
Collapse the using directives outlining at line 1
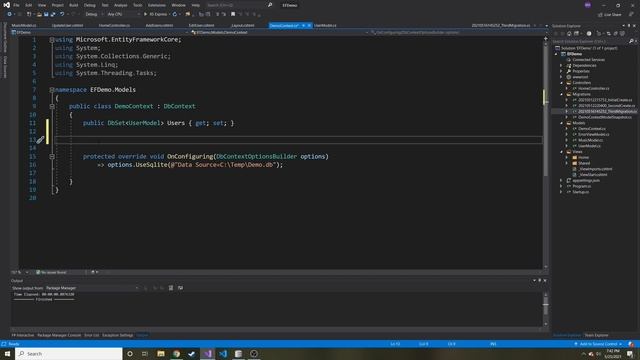click(x=52, y=40)
